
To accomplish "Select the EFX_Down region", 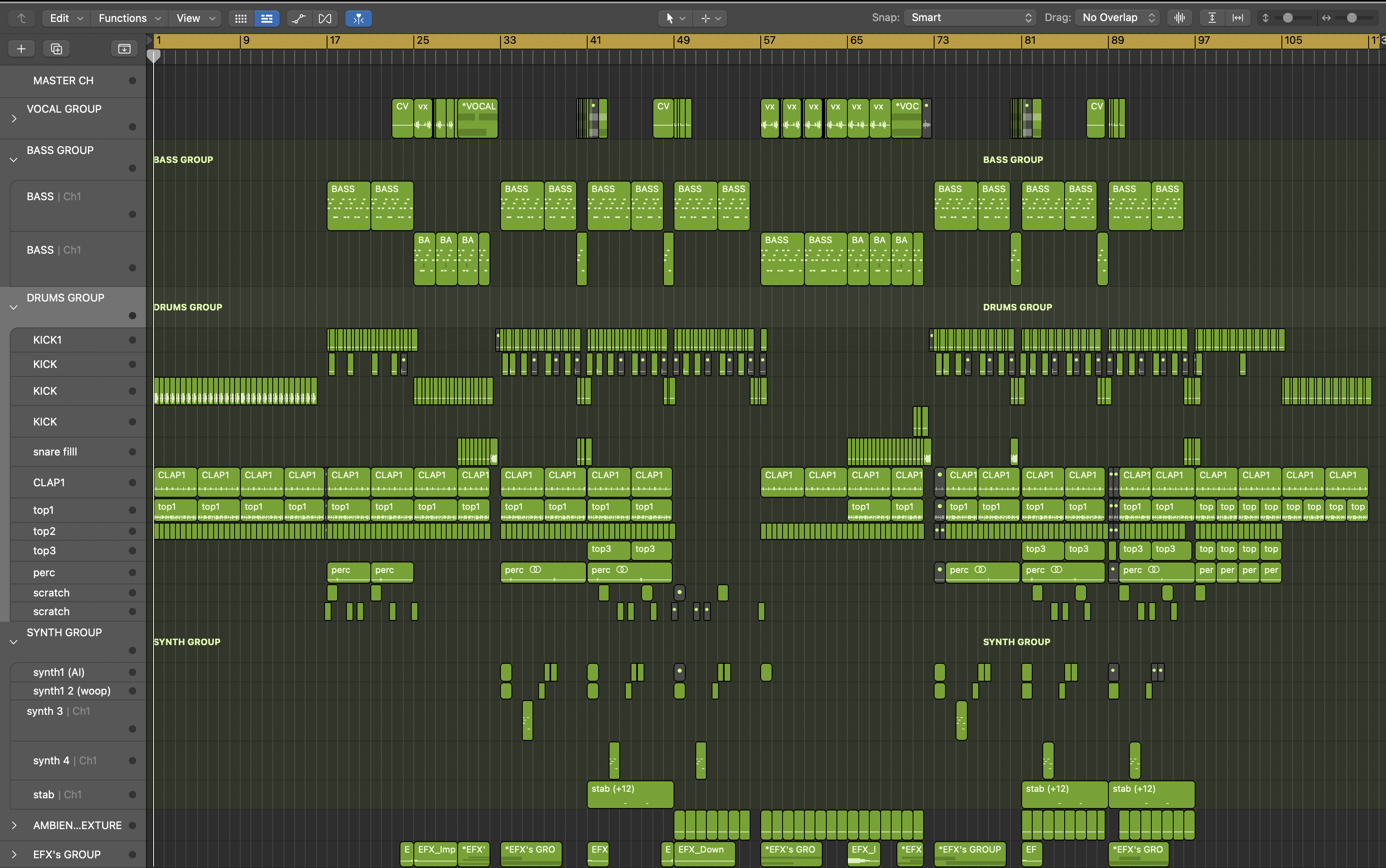I will pos(704,854).
